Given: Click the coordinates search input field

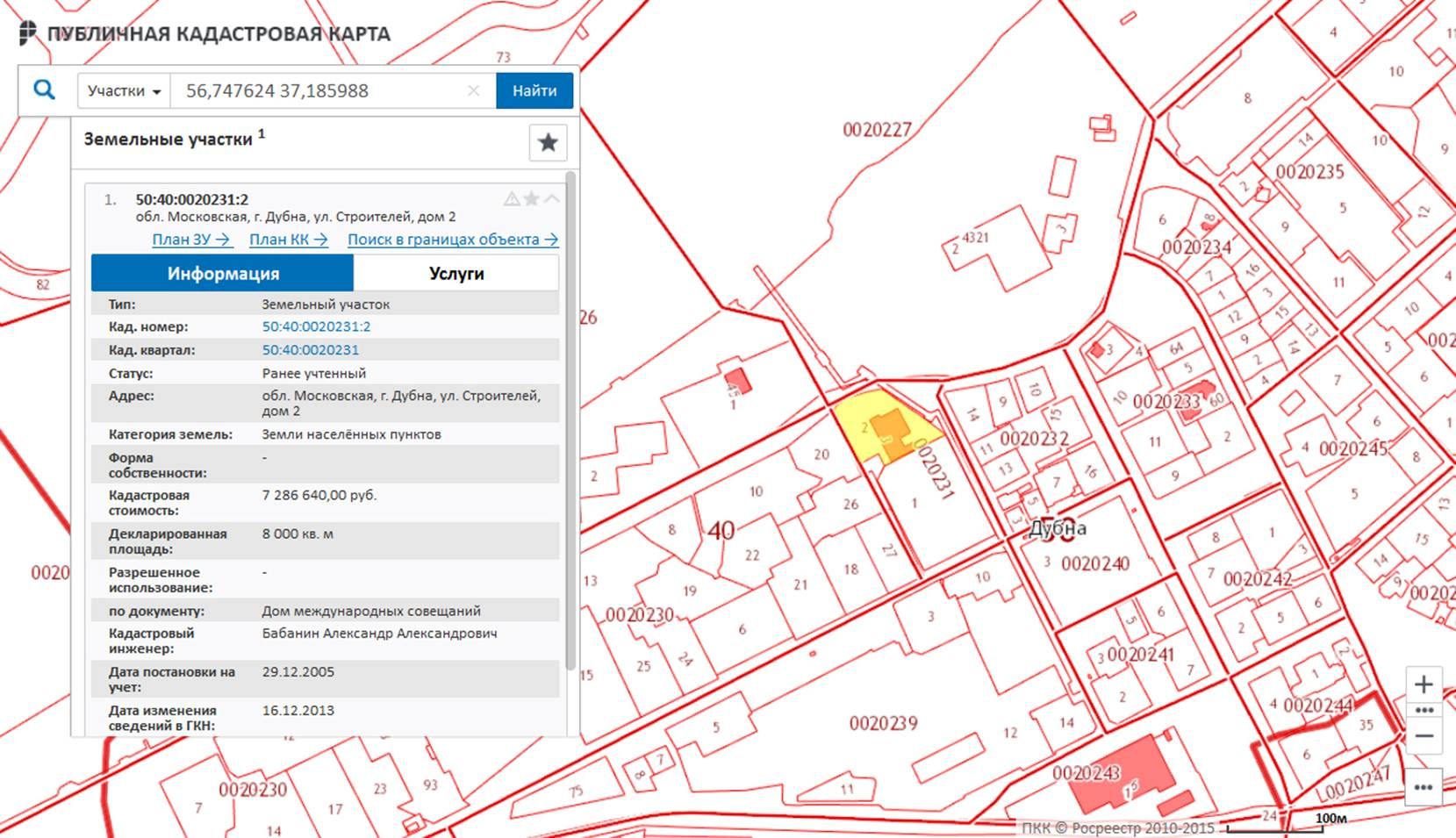Looking at the screenshot, I should (x=320, y=91).
